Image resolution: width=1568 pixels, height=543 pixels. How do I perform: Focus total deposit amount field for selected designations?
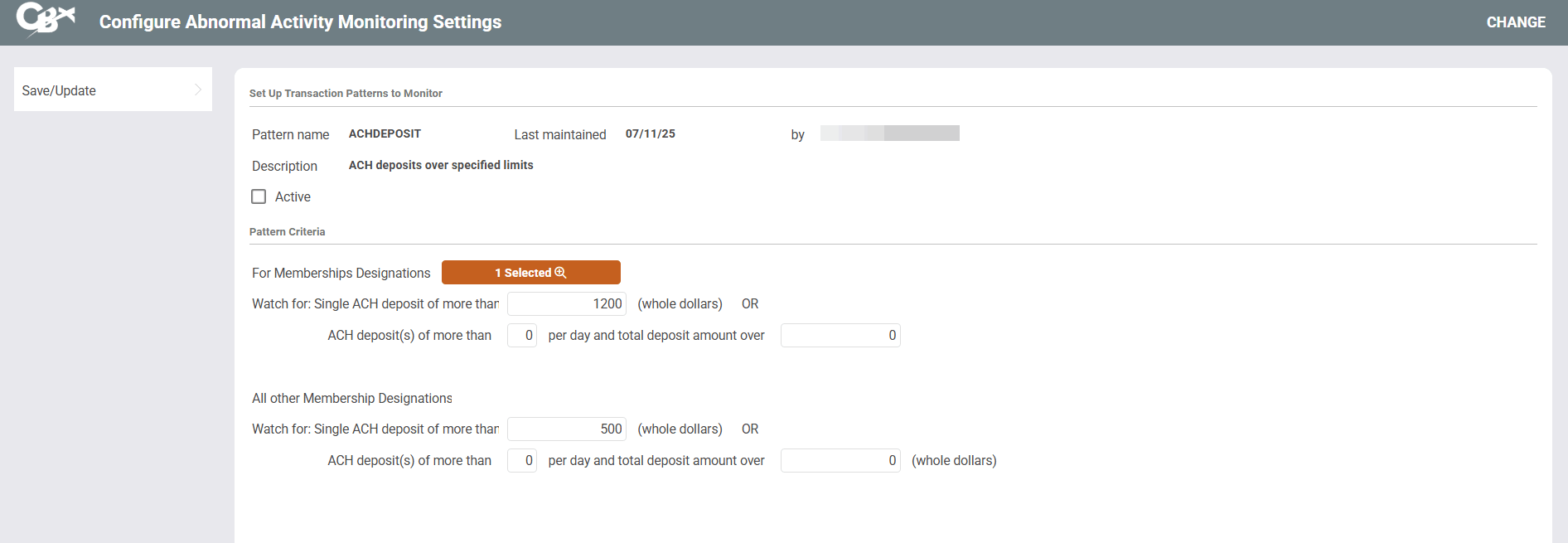(840, 336)
